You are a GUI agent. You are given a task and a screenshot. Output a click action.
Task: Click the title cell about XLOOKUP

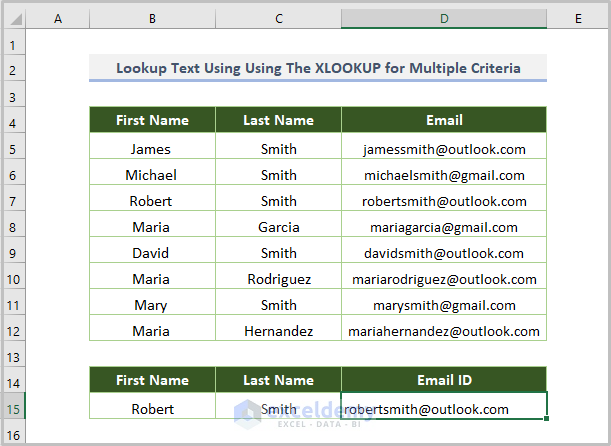tap(318, 69)
